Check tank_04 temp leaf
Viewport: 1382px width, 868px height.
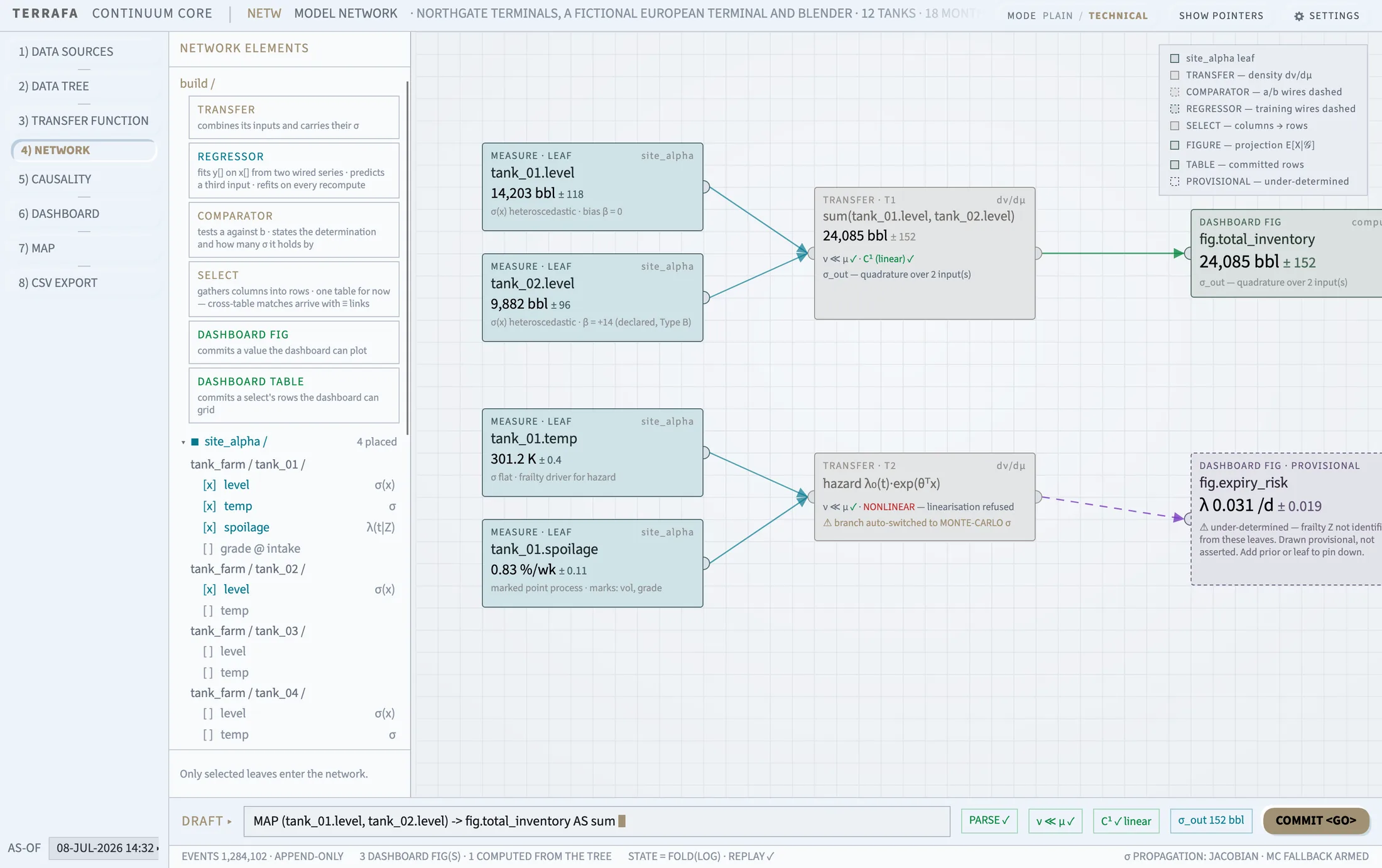(x=208, y=735)
